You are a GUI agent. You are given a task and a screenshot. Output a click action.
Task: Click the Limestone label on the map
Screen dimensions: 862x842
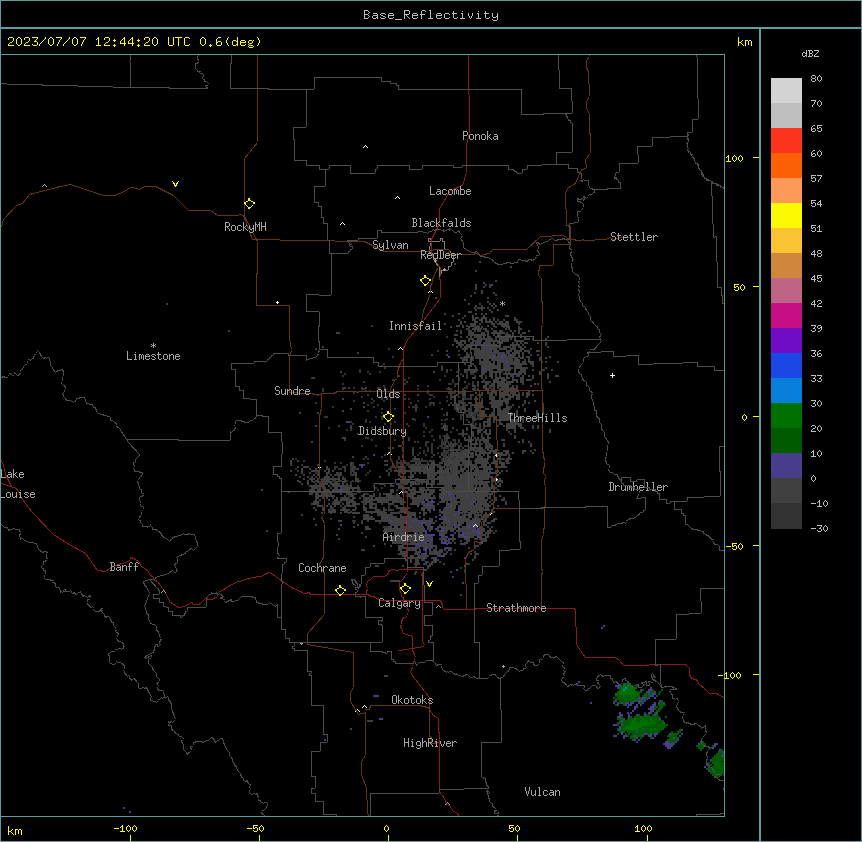click(x=153, y=356)
